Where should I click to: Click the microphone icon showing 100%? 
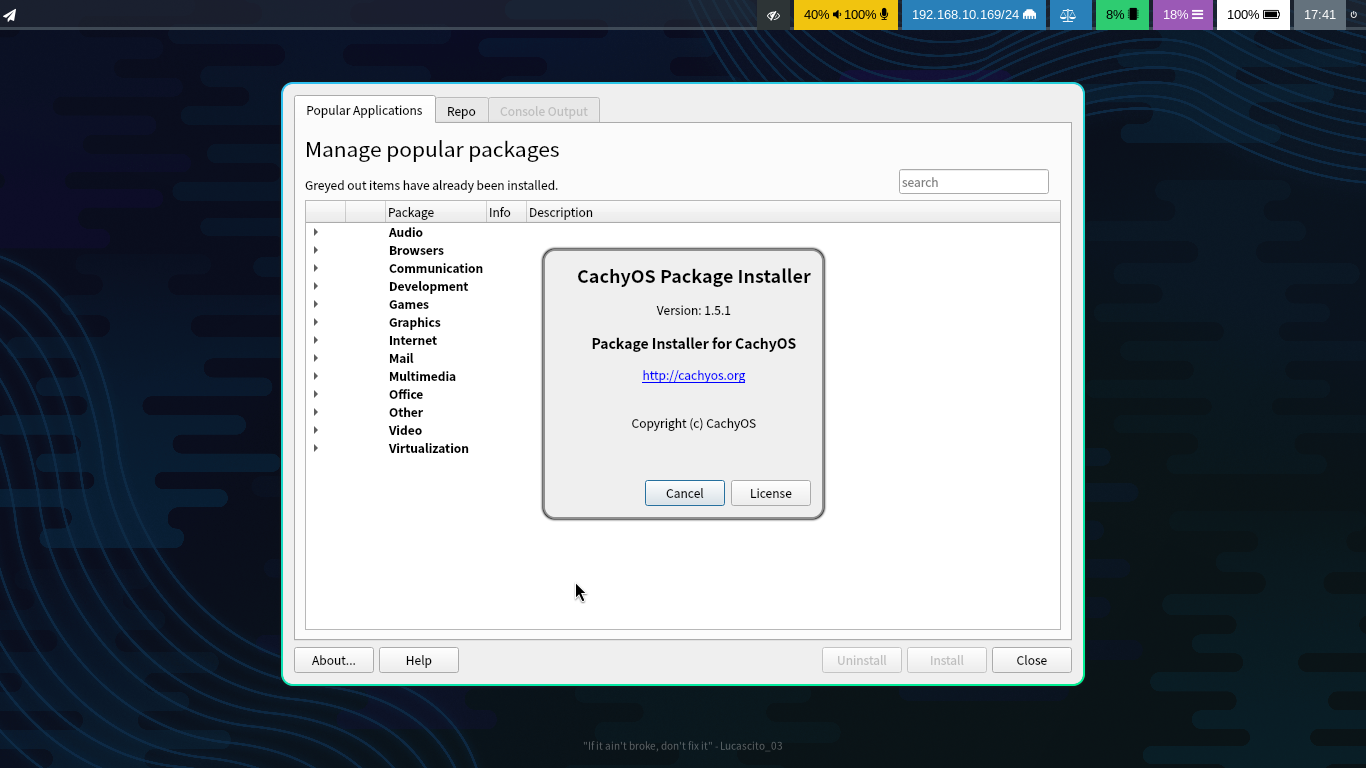pyautogui.click(x=884, y=15)
